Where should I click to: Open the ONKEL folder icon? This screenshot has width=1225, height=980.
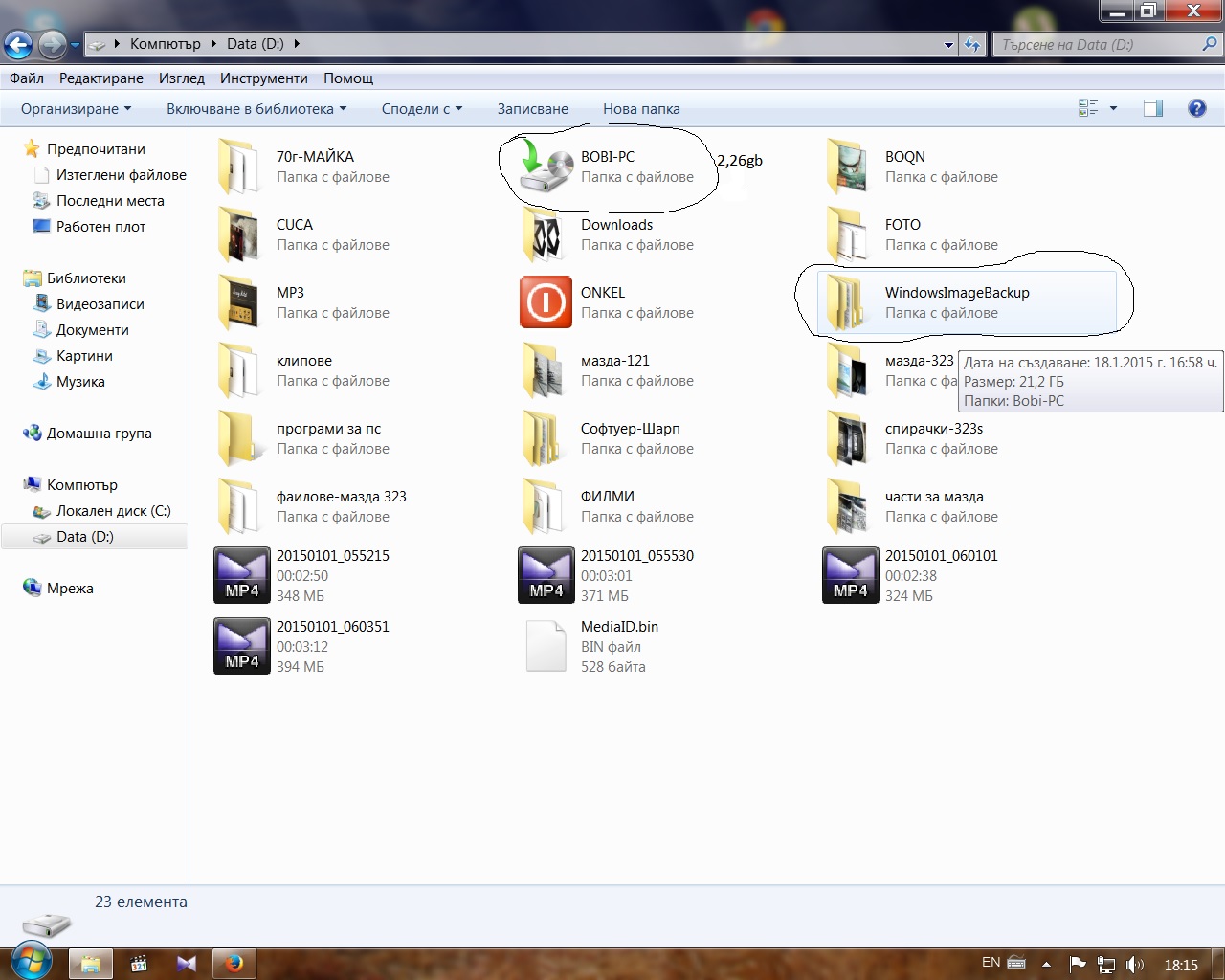[546, 302]
